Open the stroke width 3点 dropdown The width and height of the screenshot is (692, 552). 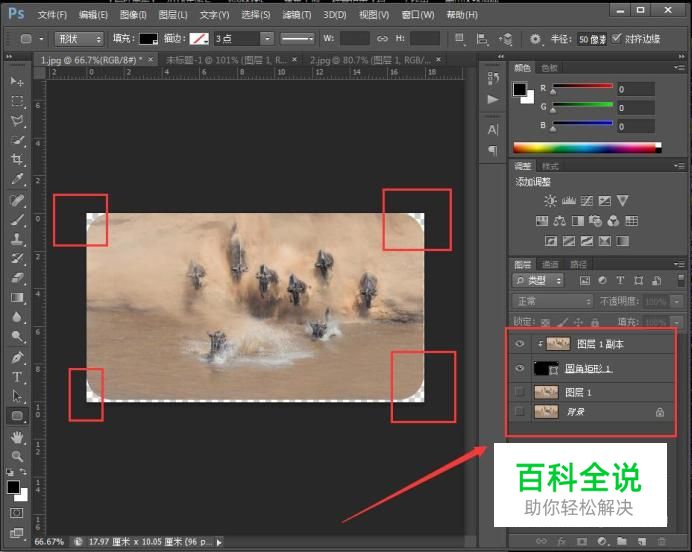click(x=266, y=38)
